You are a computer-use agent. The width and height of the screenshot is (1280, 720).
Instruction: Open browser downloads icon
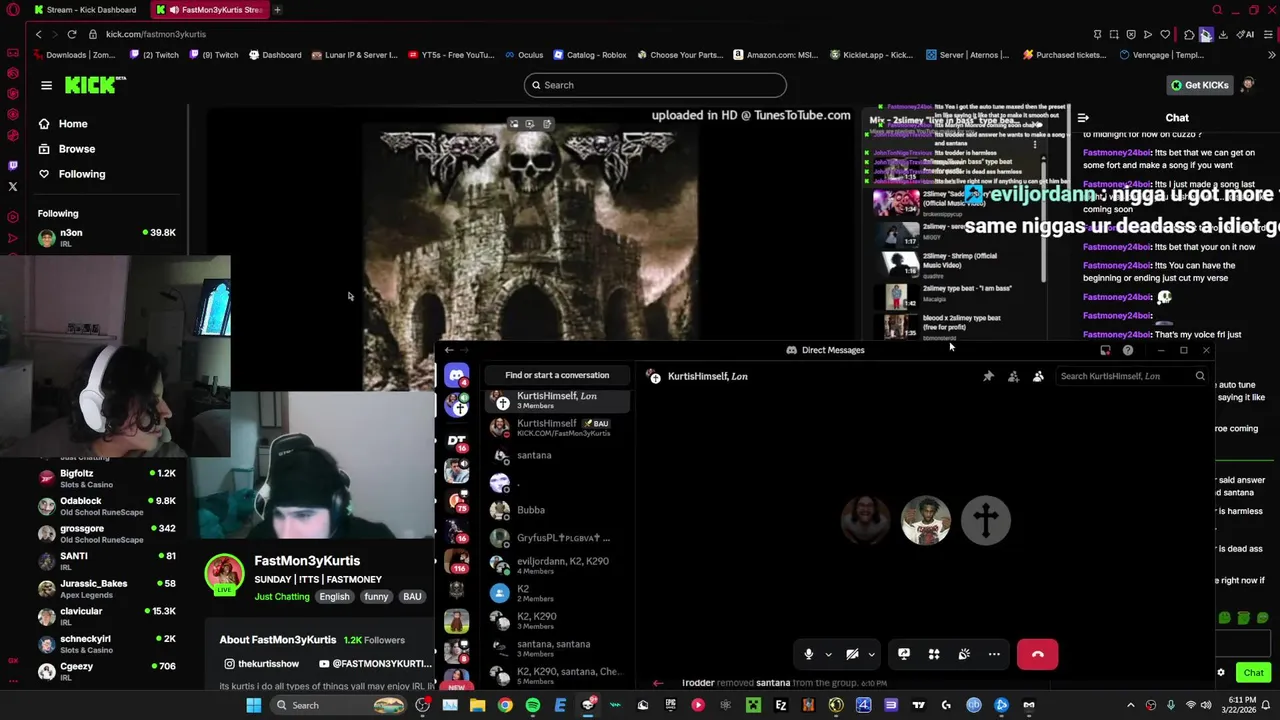click(1223, 34)
